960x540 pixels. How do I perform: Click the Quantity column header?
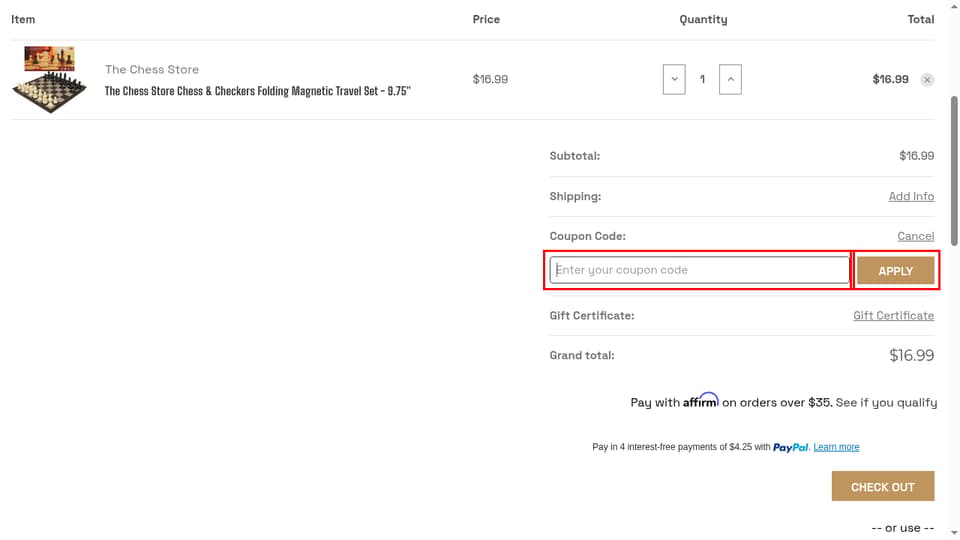pyautogui.click(x=703, y=20)
